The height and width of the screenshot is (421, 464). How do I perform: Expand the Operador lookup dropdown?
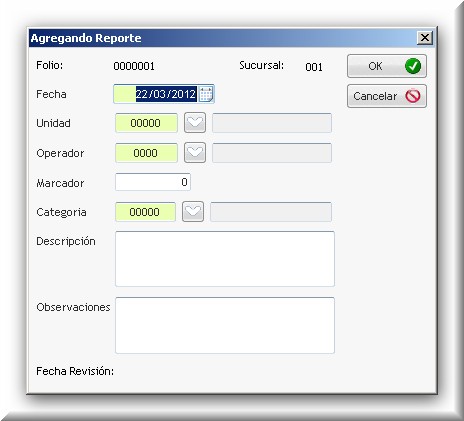[195, 153]
